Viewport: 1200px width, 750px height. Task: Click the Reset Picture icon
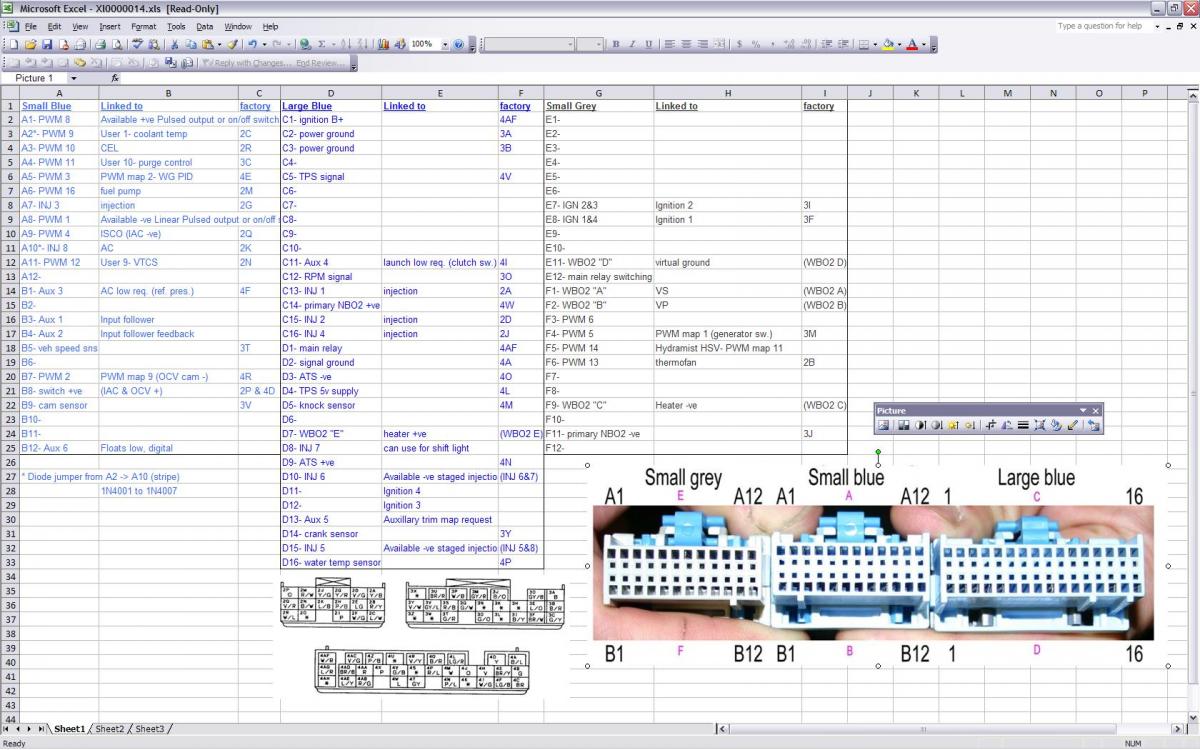click(x=1093, y=425)
